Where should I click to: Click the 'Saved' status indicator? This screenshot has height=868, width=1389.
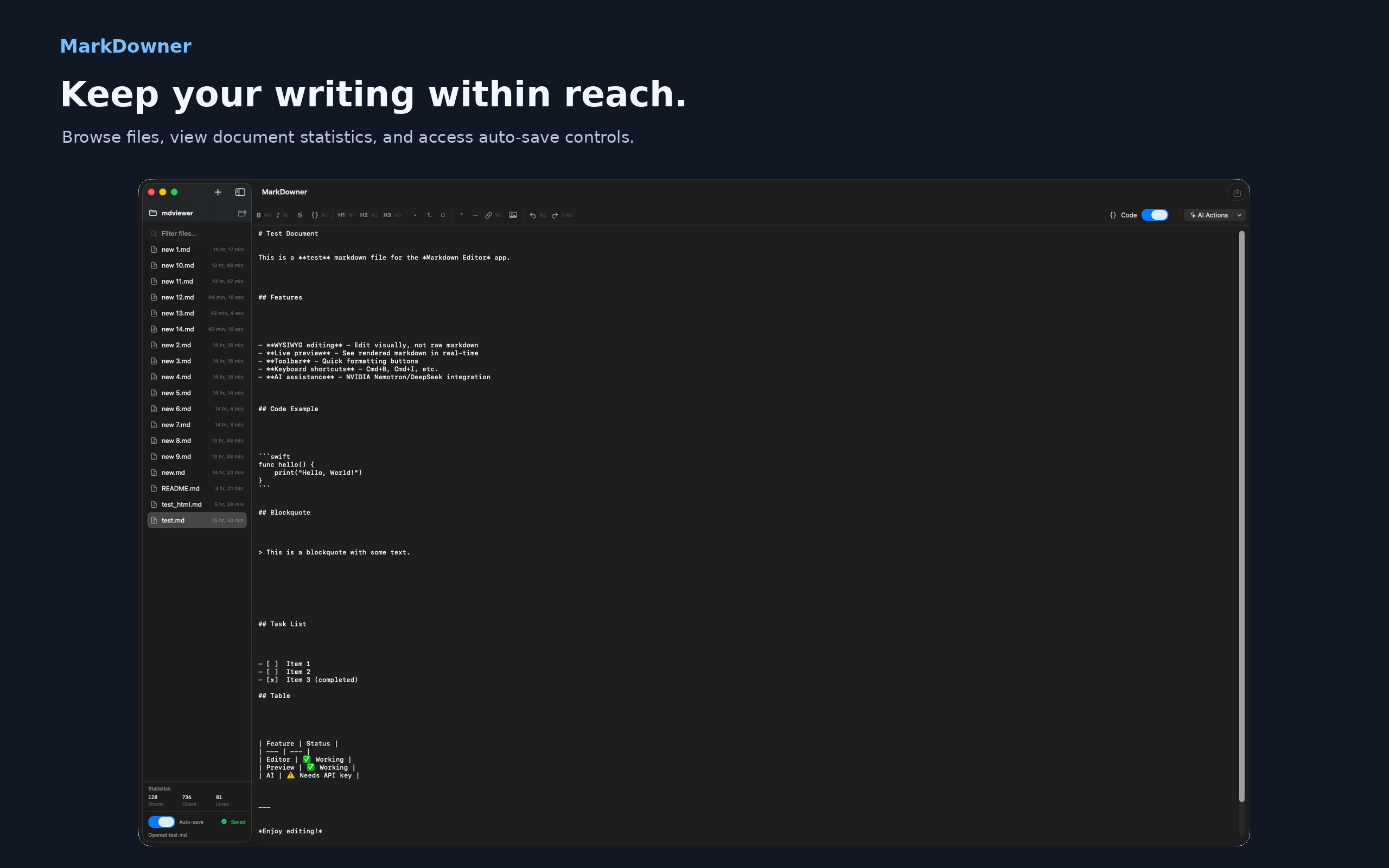point(234,822)
